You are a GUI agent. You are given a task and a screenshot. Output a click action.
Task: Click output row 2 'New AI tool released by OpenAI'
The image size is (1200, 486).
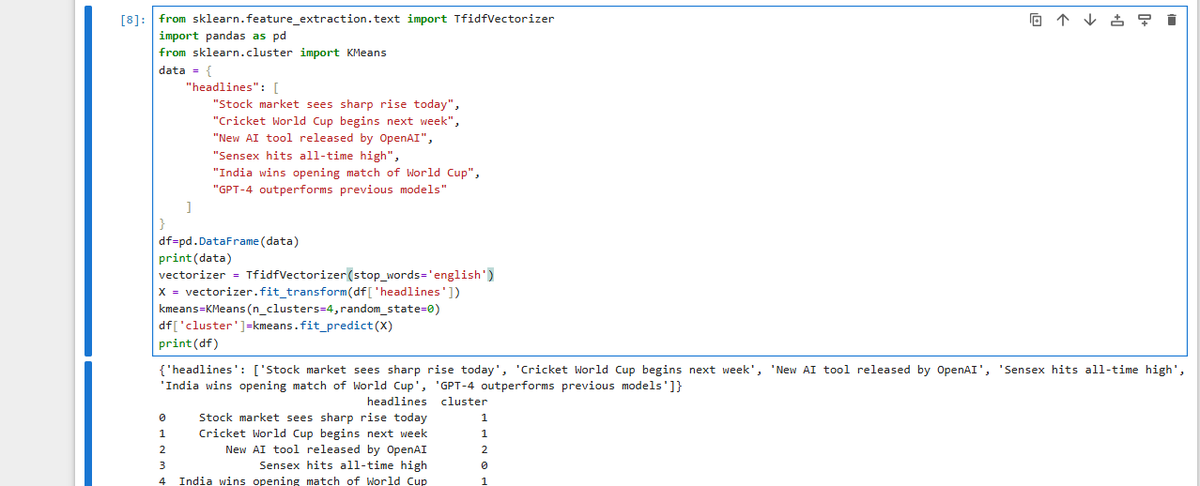tap(326, 449)
